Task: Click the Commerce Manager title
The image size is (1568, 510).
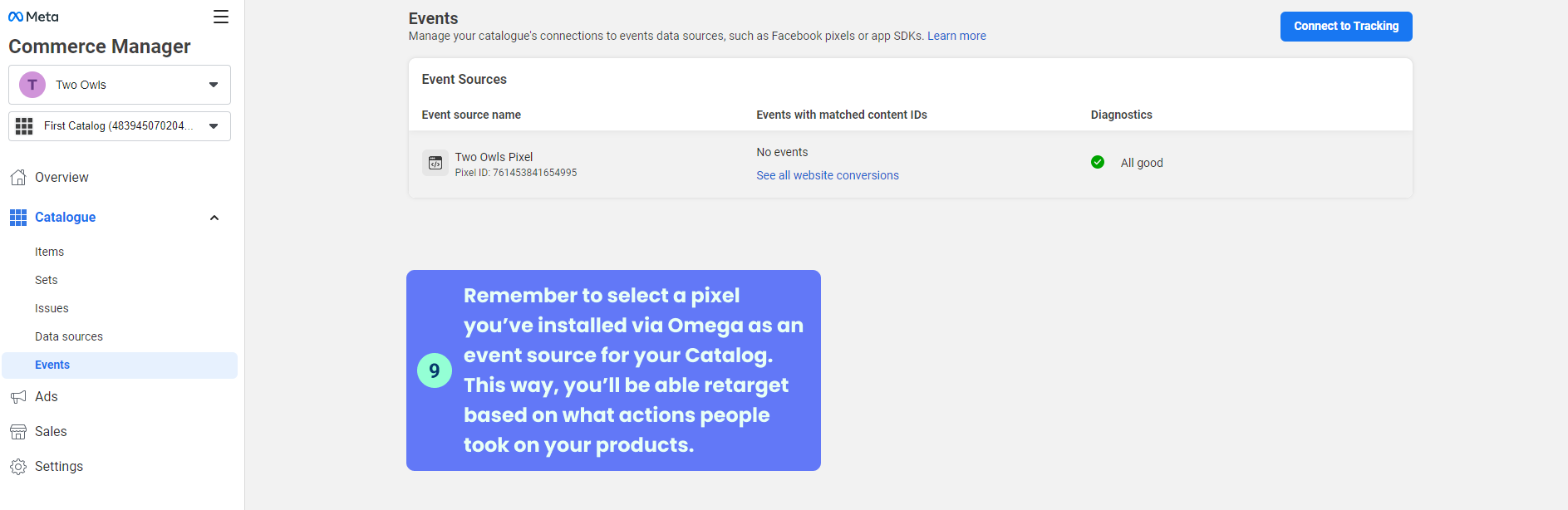Action: point(100,47)
